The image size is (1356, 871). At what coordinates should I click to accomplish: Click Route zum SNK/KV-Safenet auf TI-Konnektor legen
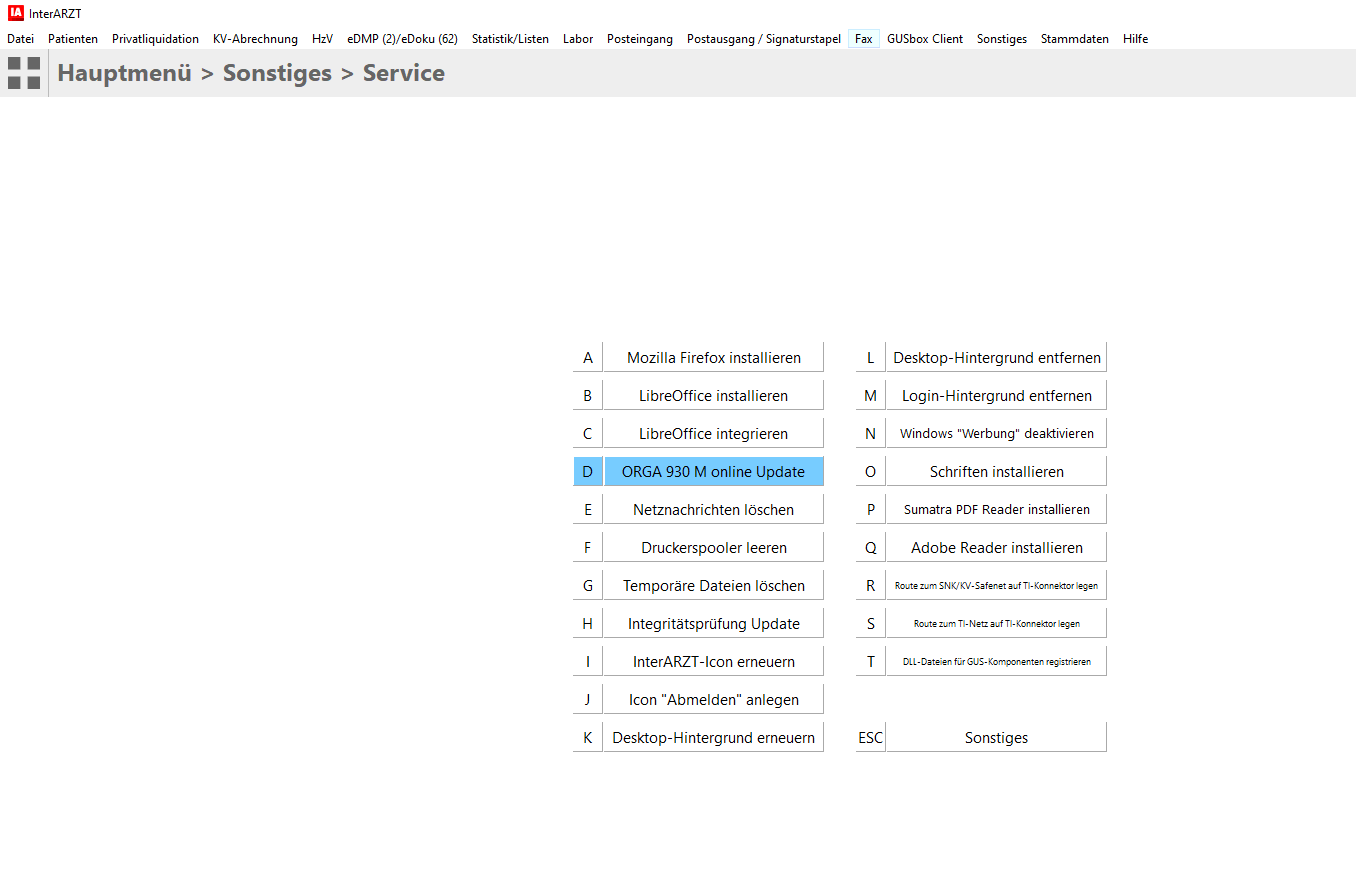997,585
